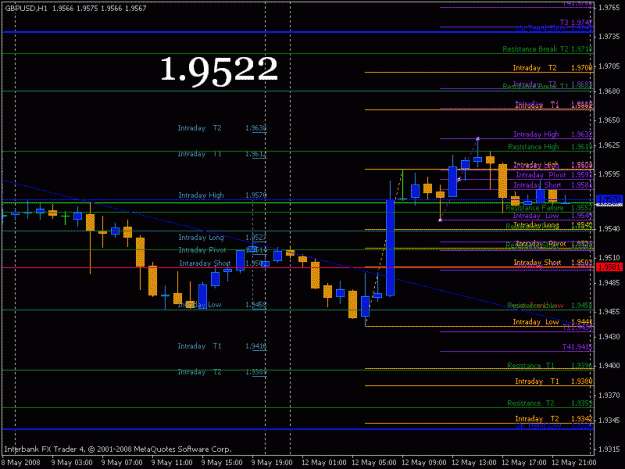Click the green 'Resistance T2 1.9355' label
The width and height of the screenshot is (625, 469).
point(550,403)
